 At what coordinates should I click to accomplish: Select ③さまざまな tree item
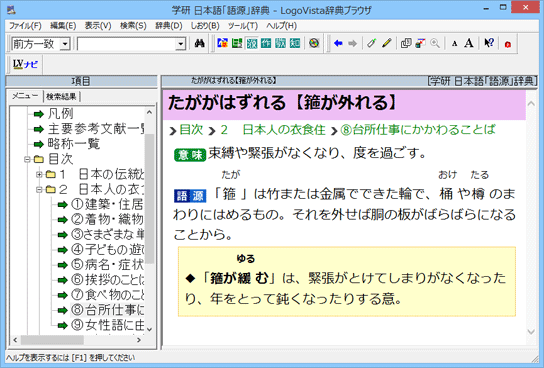click(x=107, y=234)
